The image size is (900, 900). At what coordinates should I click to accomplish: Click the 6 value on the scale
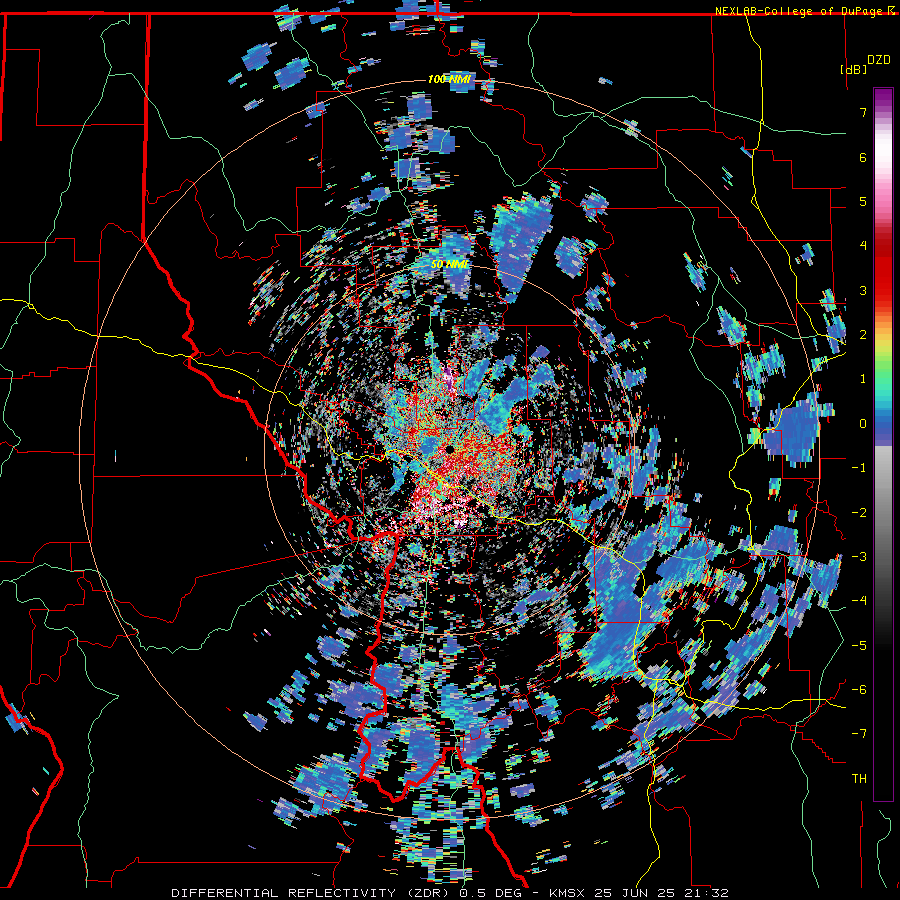863,157
